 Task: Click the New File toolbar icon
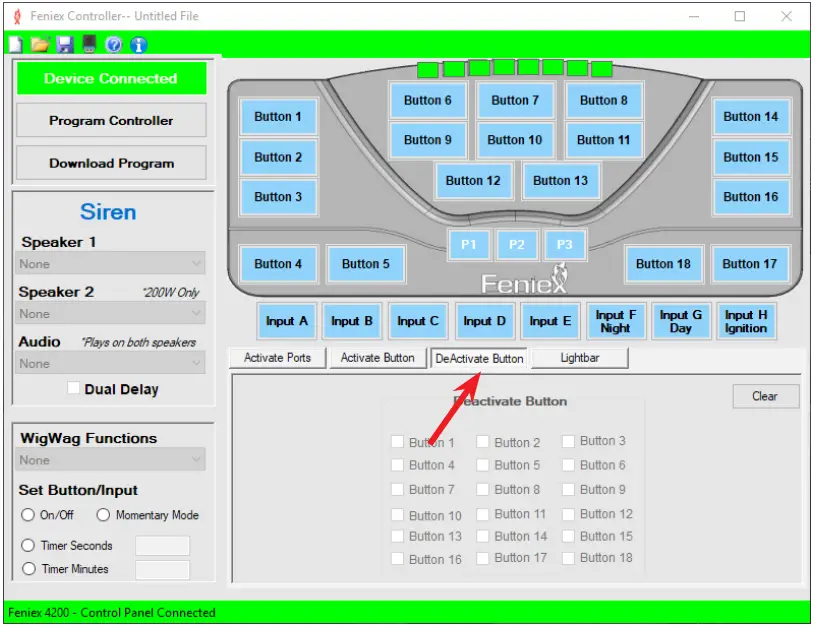pos(15,45)
